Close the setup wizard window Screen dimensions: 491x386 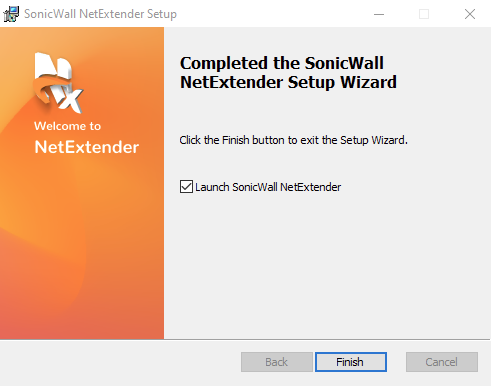click(x=470, y=14)
